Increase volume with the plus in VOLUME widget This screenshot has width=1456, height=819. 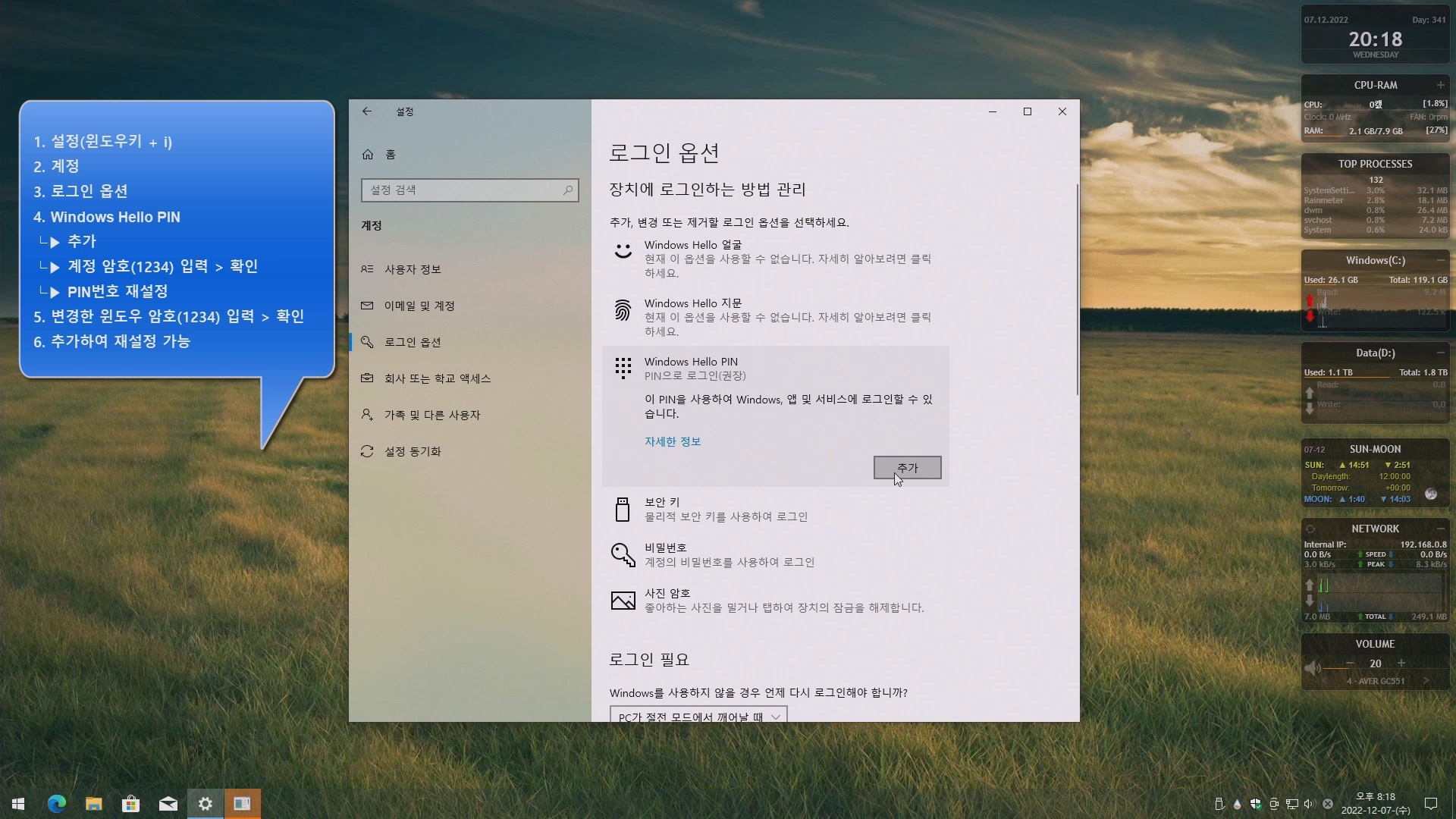tap(1401, 664)
